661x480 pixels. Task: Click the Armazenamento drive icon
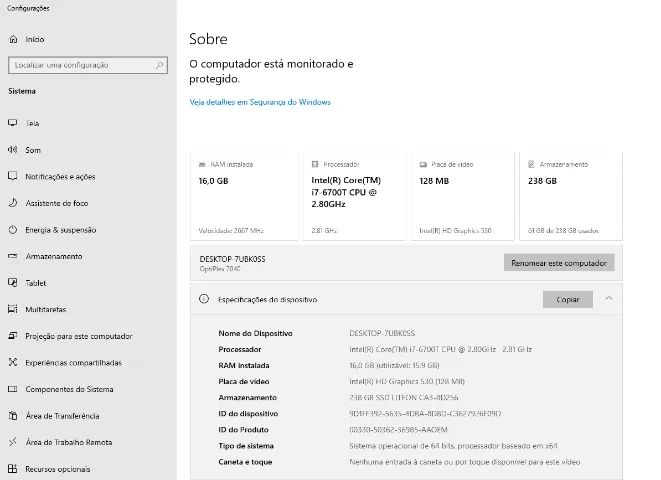point(13,256)
